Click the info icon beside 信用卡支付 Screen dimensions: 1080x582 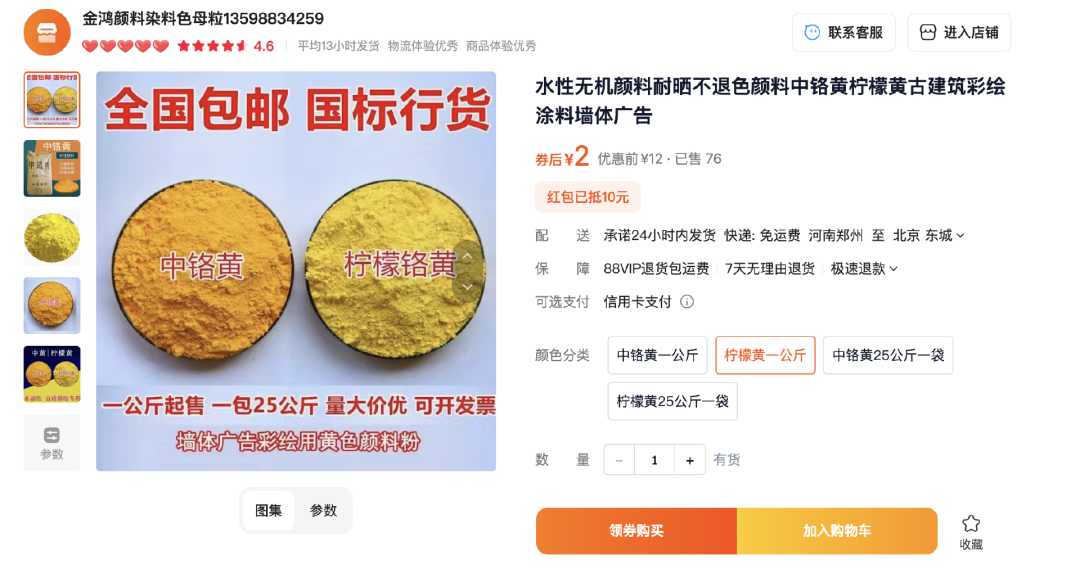coord(687,302)
